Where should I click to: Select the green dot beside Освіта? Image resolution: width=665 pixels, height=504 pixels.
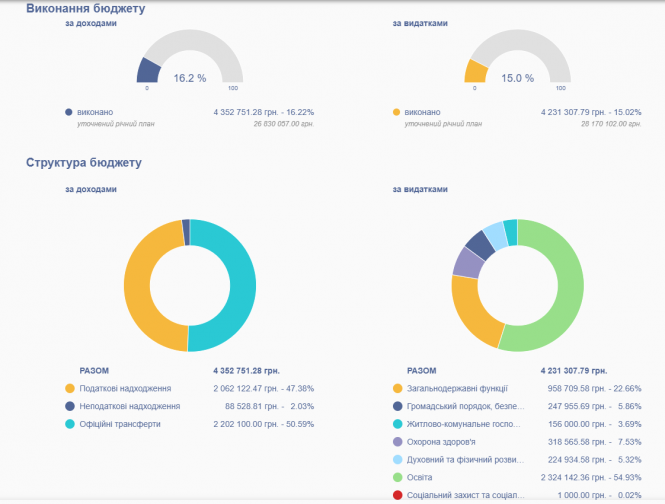(x=398, y=478)
